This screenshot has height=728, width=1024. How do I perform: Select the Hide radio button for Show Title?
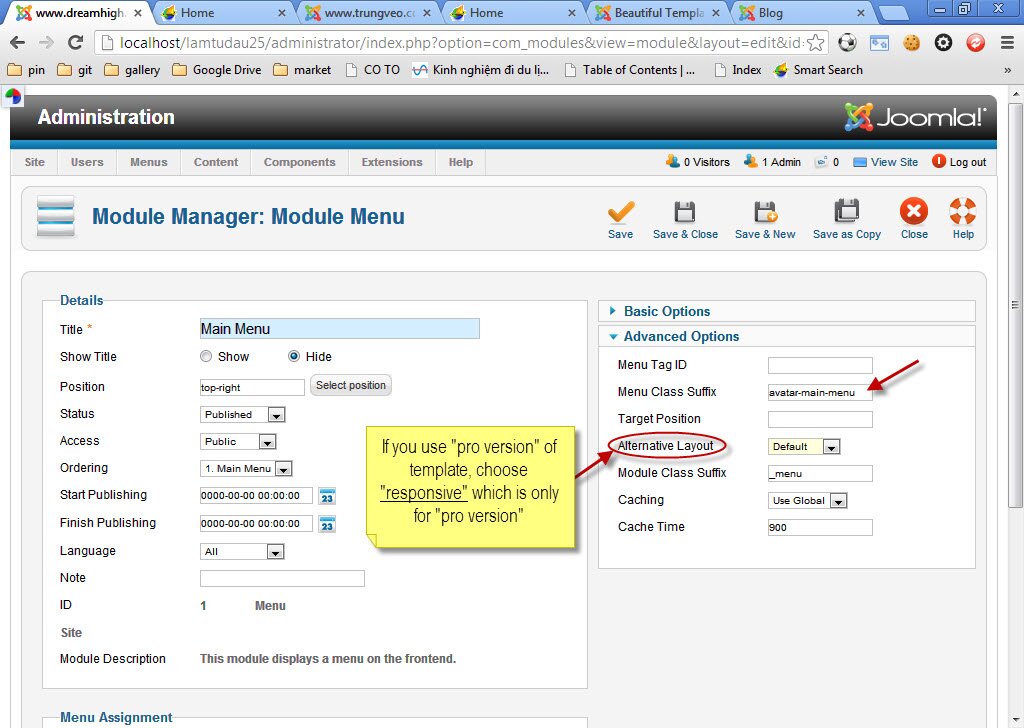pyautogui.click(x=293, y=356)
